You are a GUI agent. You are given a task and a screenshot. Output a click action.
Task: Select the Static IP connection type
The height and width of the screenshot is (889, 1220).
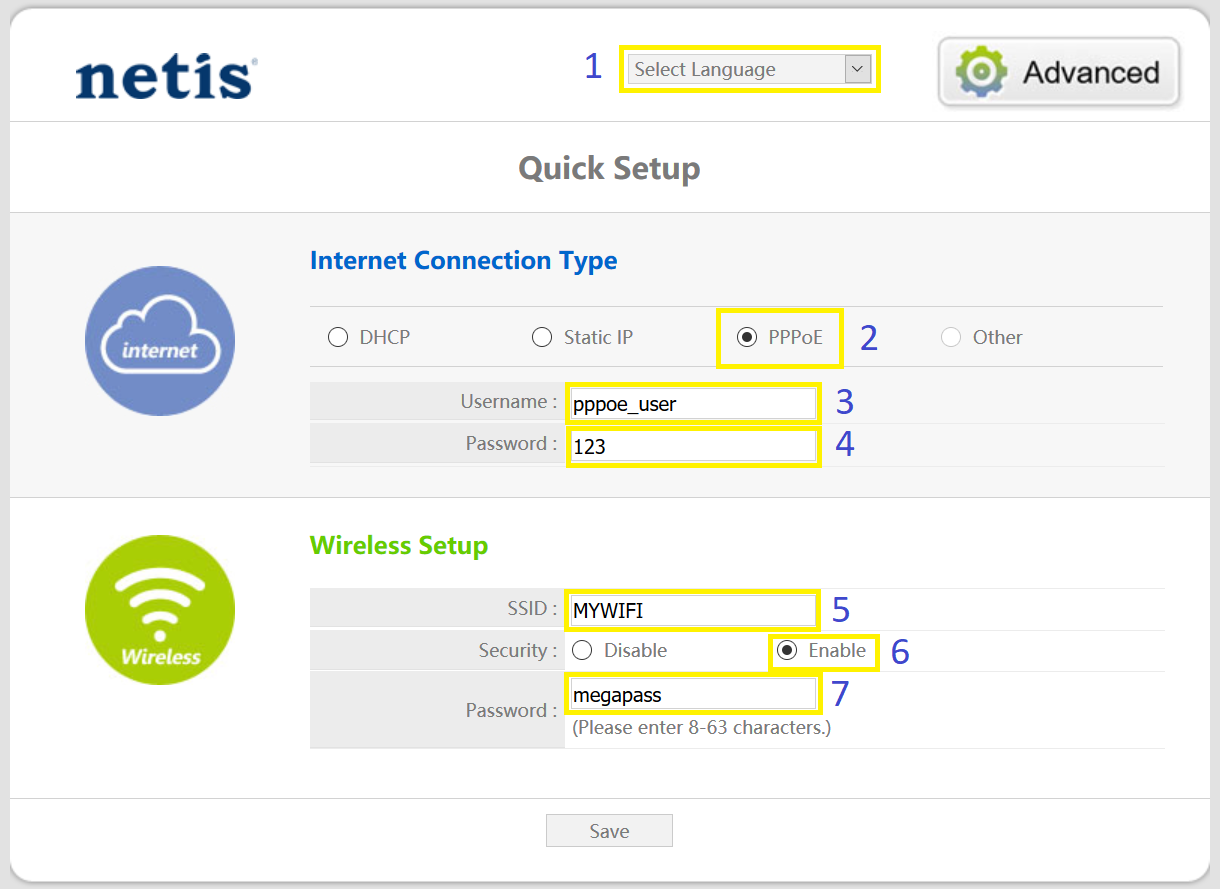coord(542,337)
